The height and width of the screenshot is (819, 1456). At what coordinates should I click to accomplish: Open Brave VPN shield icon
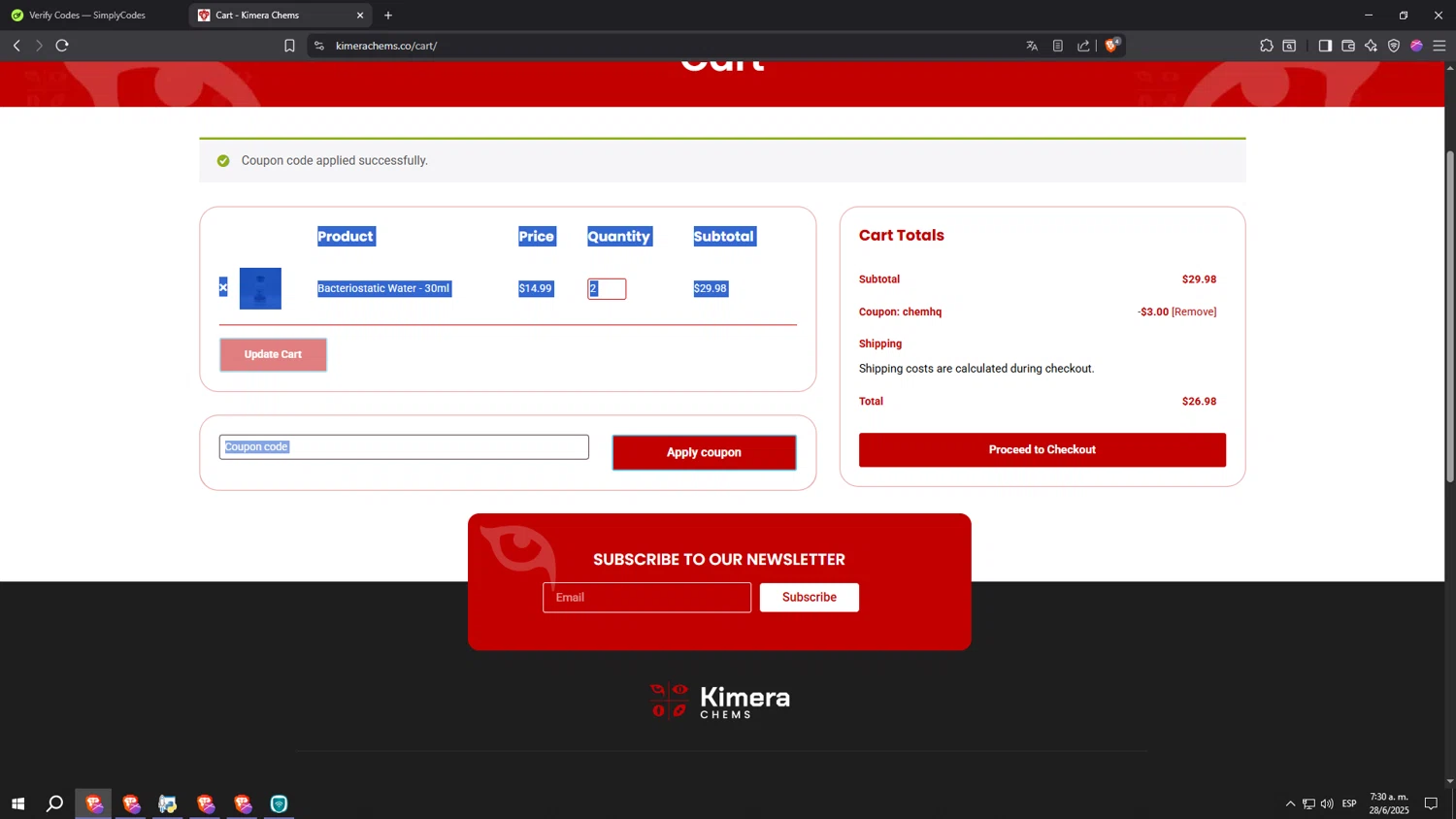point(1394,46)
